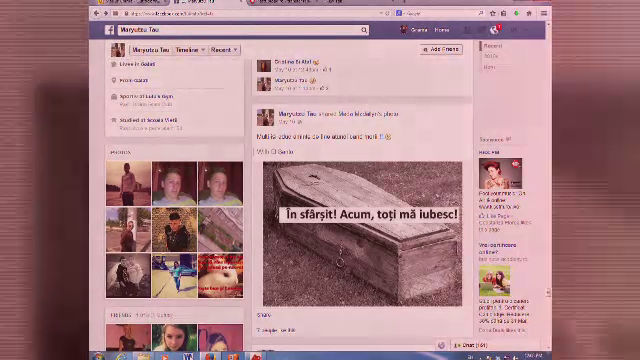640x360 pixels.
Task: Click the PHOTOS section heading
Action: tap(120, 152)
